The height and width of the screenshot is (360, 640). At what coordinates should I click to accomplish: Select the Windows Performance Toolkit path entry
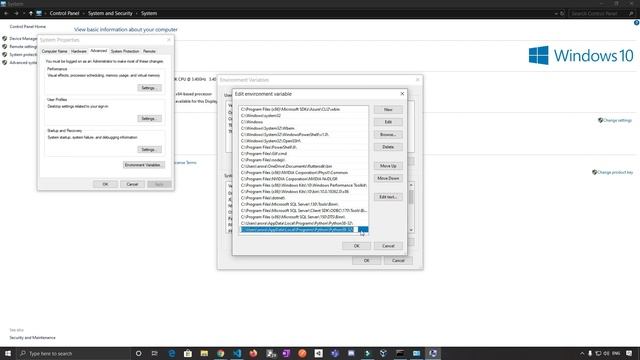304,185
